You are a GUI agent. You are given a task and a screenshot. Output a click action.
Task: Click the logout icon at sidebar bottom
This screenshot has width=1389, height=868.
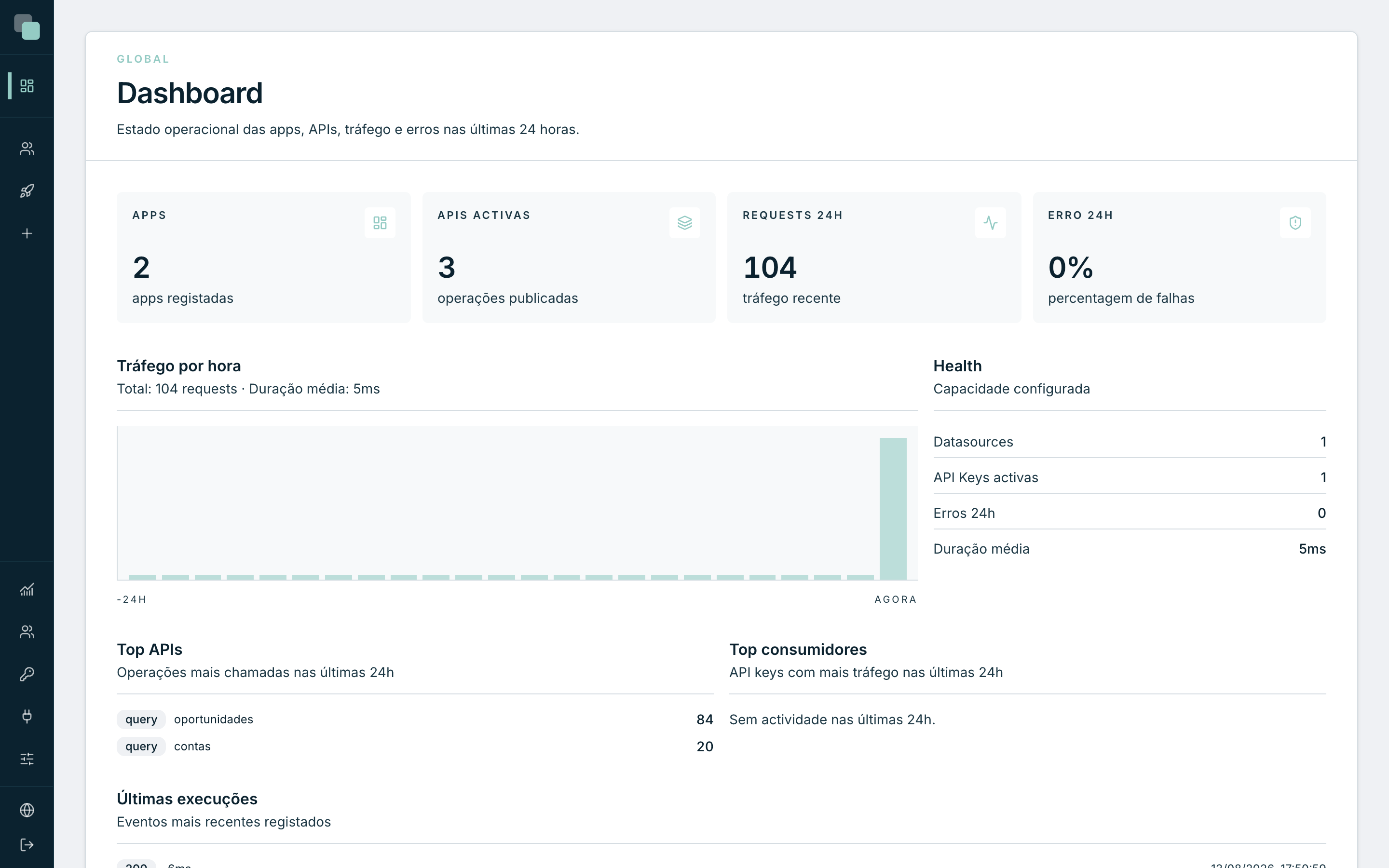(x=27, y=845)
